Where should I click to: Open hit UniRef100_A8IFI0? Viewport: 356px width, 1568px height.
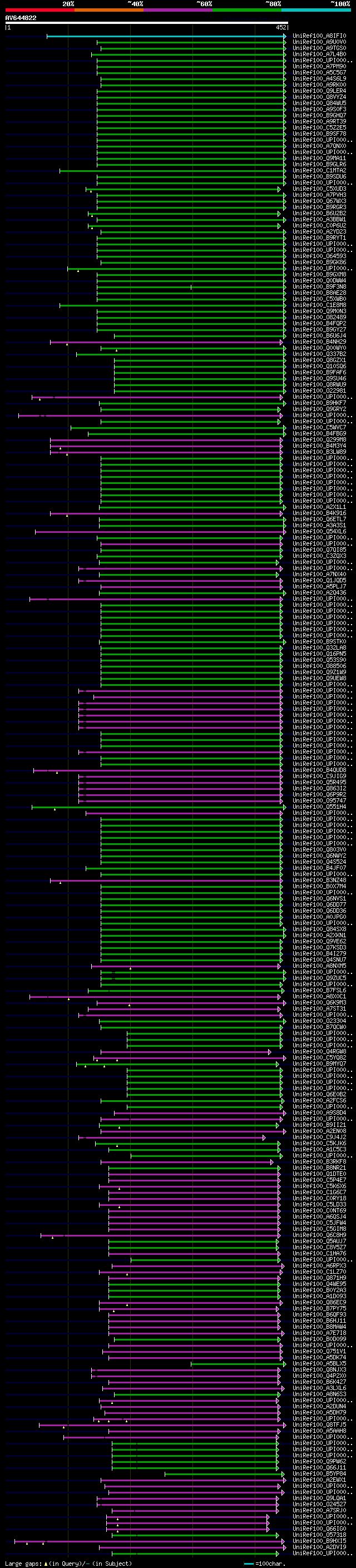pyautogui.click(x=319, y=36)
